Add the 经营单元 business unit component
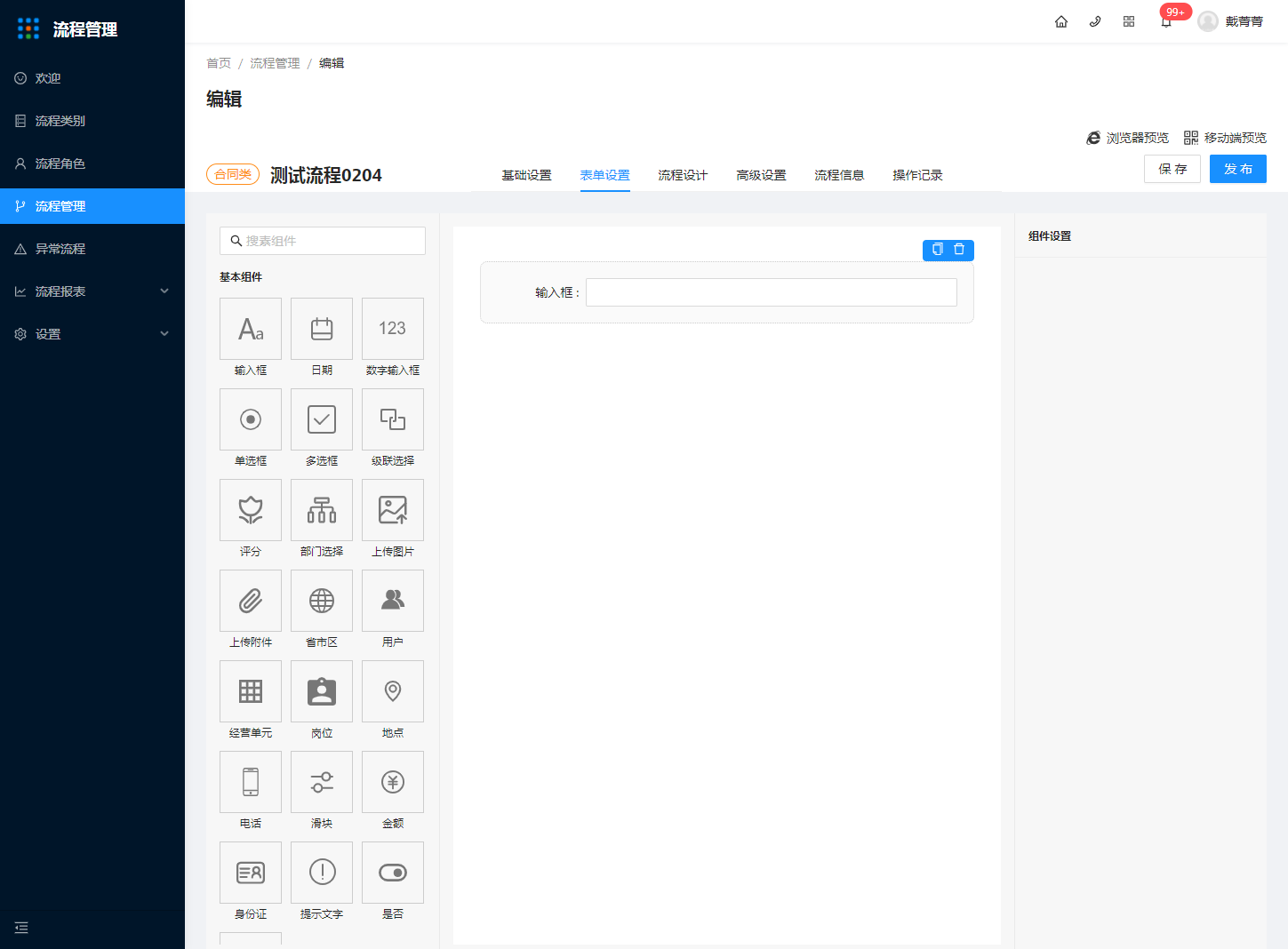Image resolution: width=1288 pixels, height=949 pixels. click(x=251, y=691)
